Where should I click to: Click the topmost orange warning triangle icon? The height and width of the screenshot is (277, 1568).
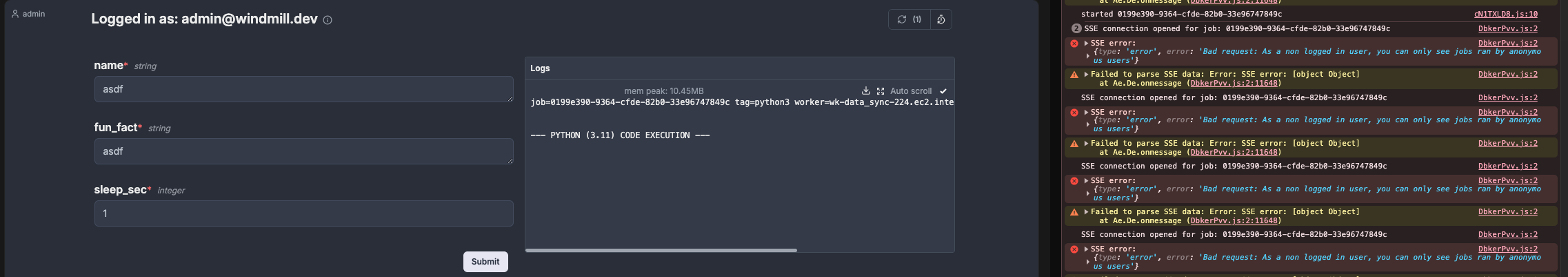pyautogui.click(x=1074, y=75)
